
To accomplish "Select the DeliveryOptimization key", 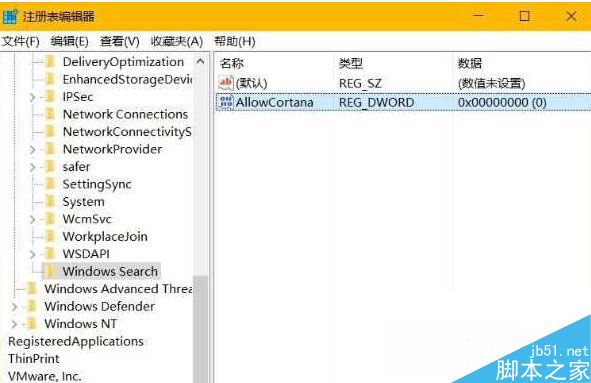I will point(123,62).
